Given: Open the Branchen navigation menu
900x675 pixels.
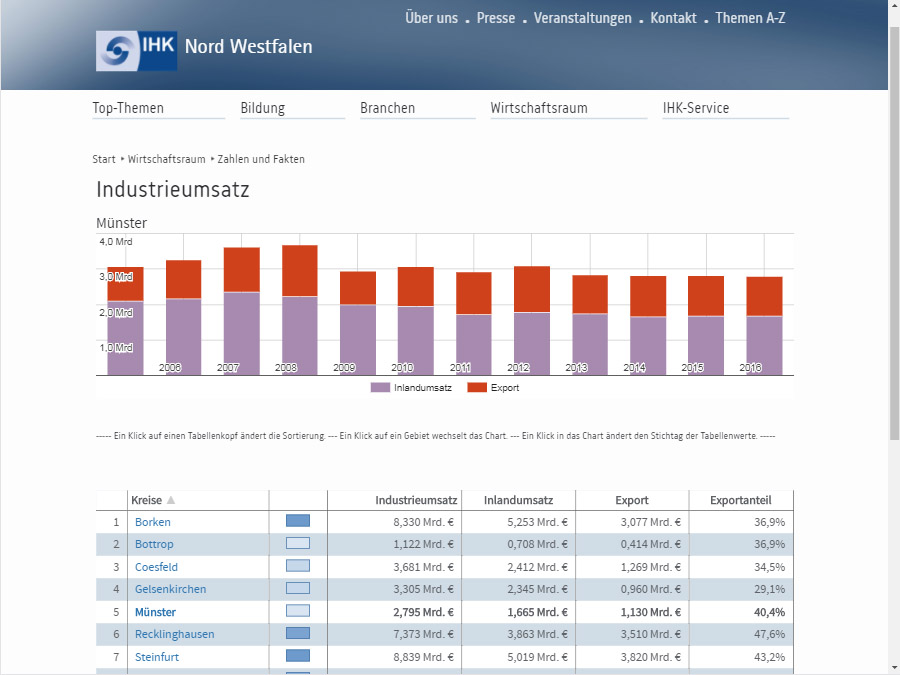Looking at the screenshot, I should tap(387, 108).
